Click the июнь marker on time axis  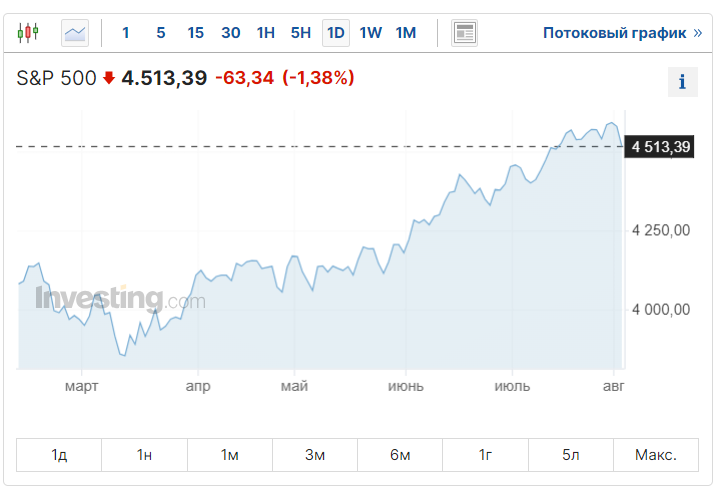tap(406, 386)
